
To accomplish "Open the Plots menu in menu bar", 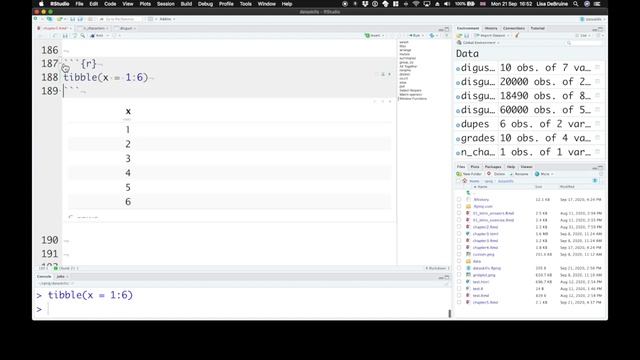I will pyautogui.click(x=145, y=4).
